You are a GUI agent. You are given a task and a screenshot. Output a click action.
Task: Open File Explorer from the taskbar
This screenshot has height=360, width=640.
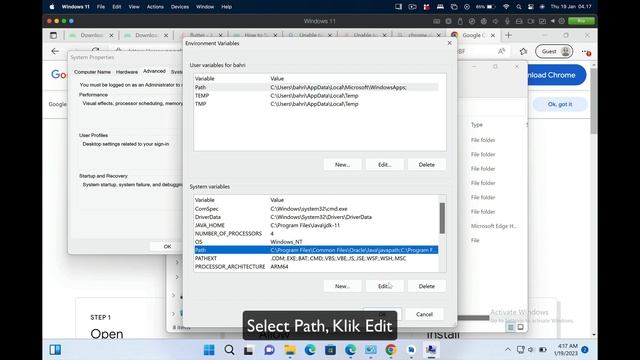290,350
